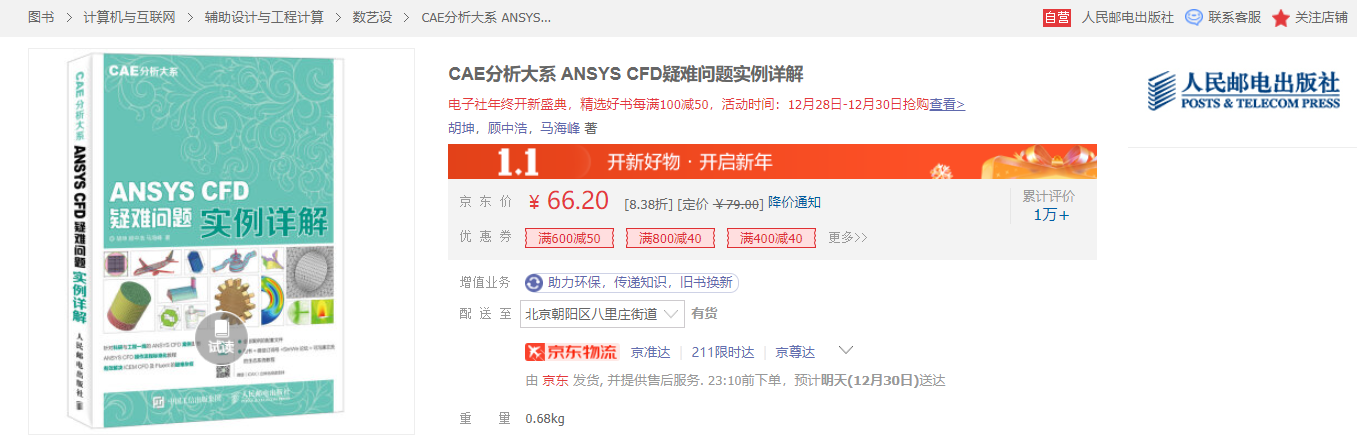Click the 0.68kg weight value
Screen dimensions: 1357x437
point(545,418)
